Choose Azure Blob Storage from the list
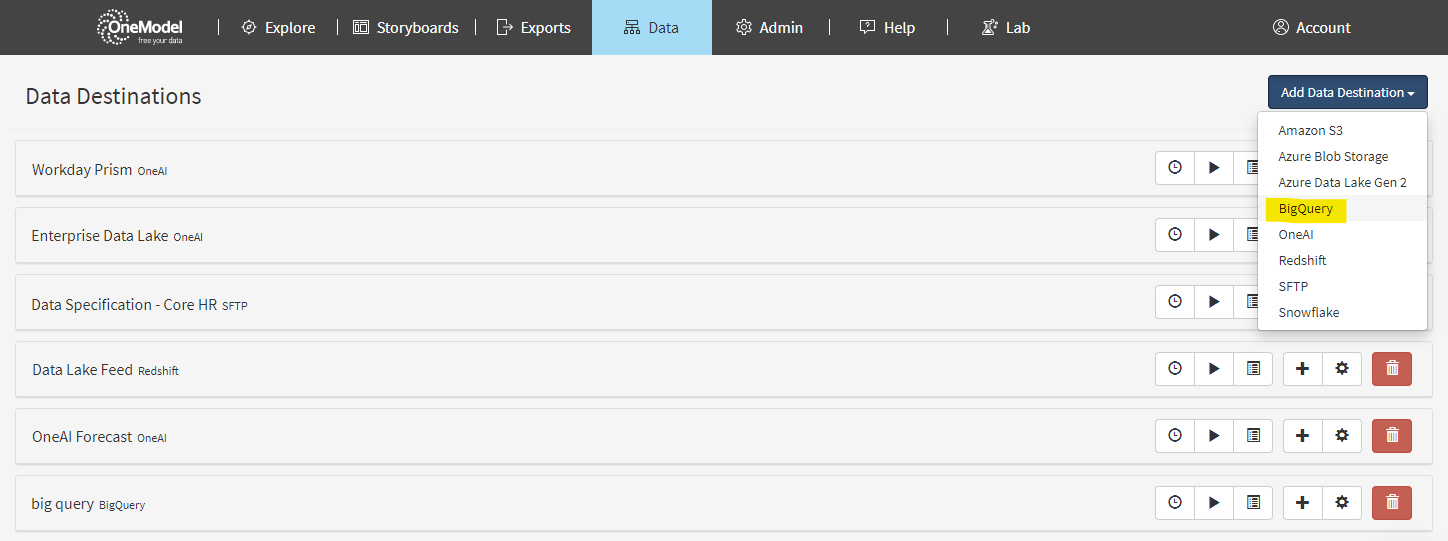The width and height of the screenshot is (1448, 541). click(x=1332, y=157)
